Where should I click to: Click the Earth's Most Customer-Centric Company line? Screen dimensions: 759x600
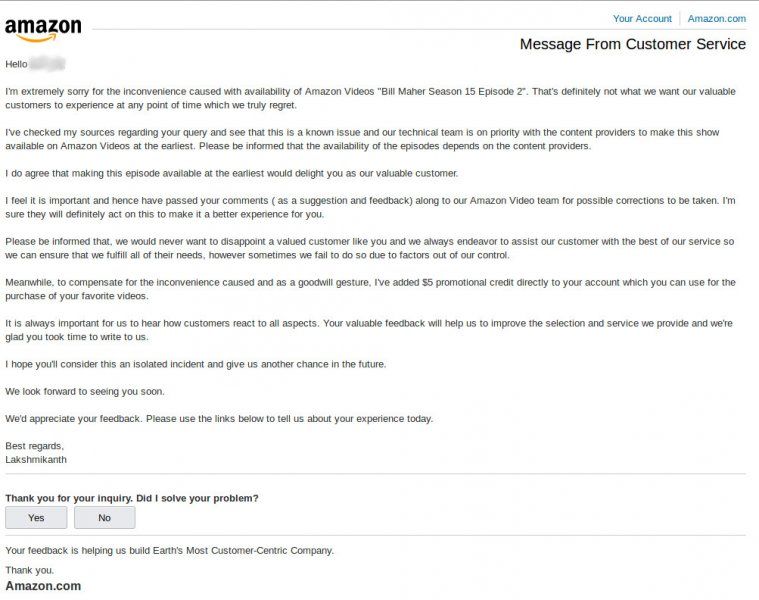(x=169, y=551)
